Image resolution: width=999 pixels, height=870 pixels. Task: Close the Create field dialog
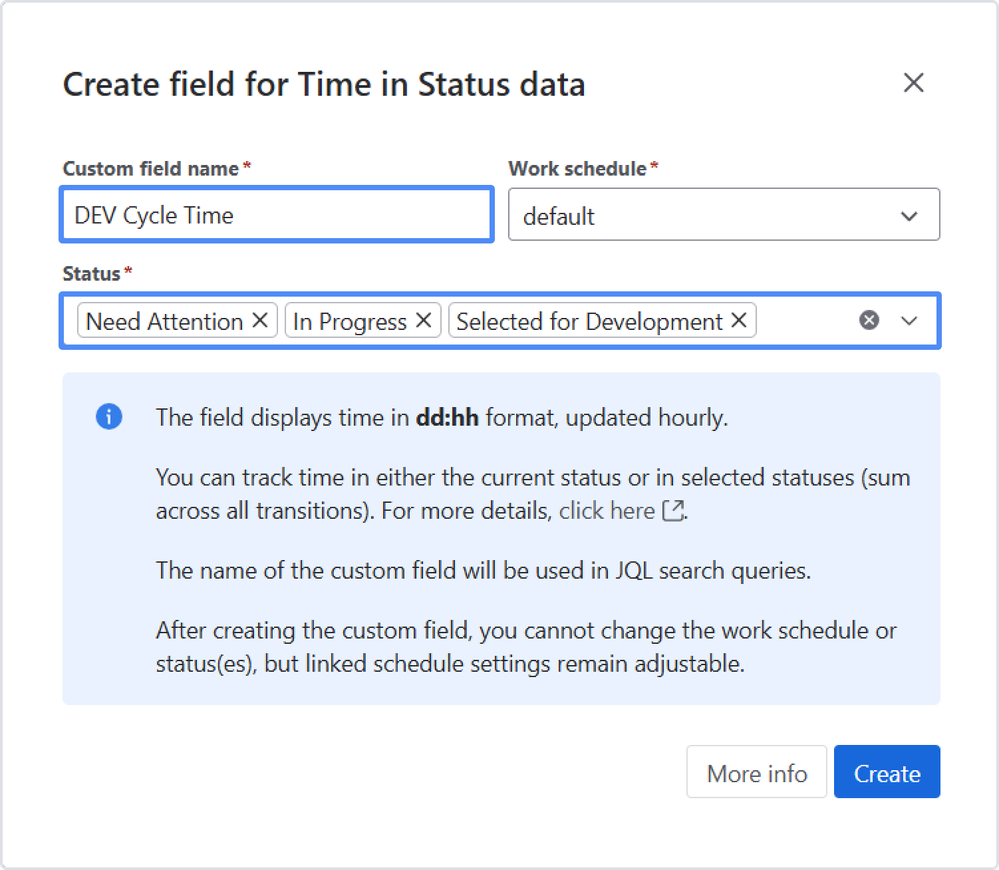coord(913,83)
